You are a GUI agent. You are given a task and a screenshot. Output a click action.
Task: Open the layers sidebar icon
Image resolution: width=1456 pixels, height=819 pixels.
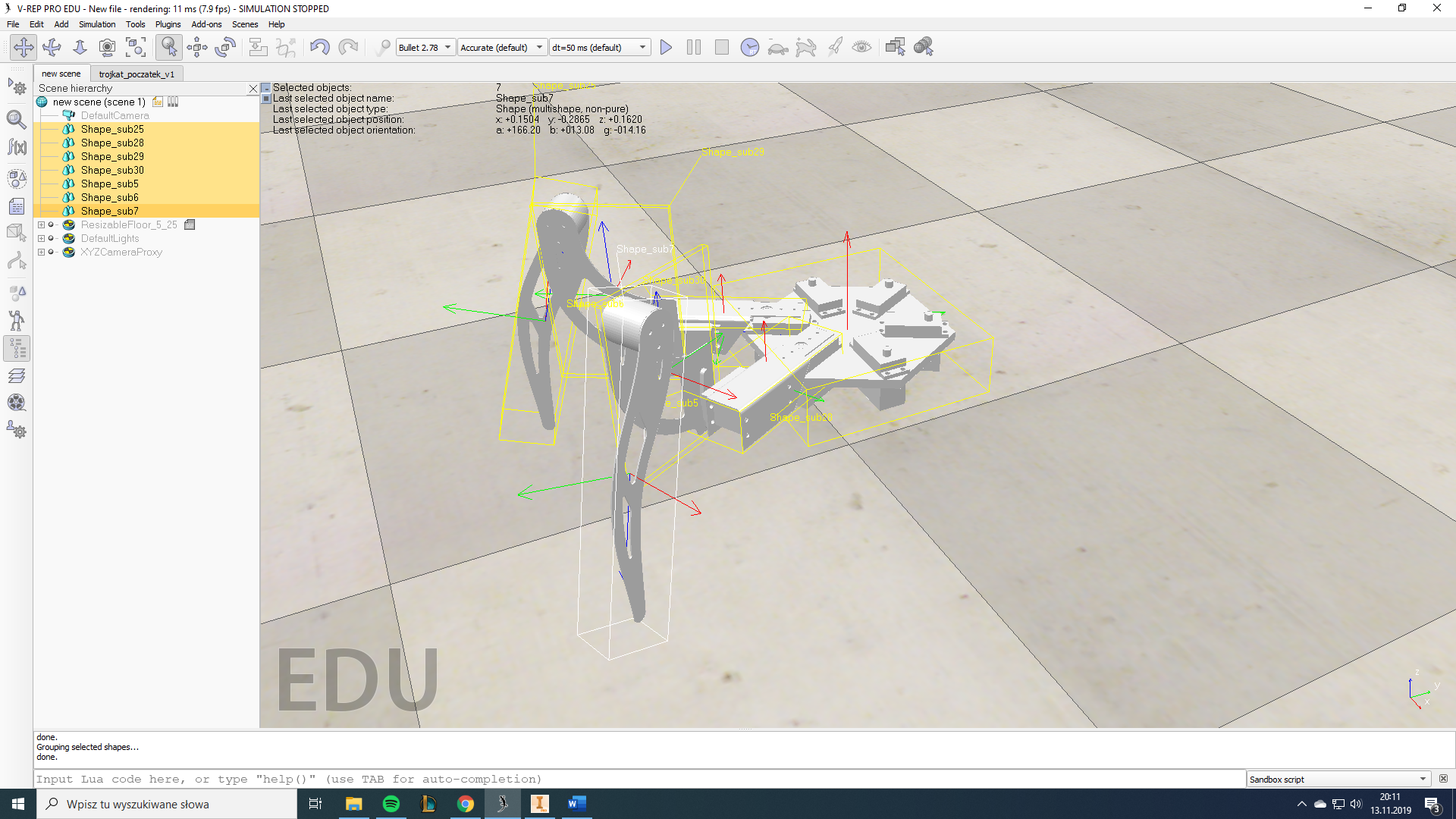pyautogui.click(x=17, y=376)
